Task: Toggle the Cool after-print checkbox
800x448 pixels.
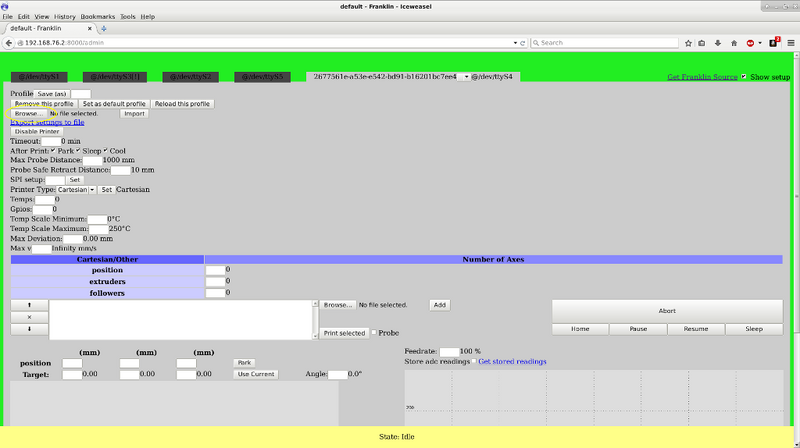Action: [106, 151]
